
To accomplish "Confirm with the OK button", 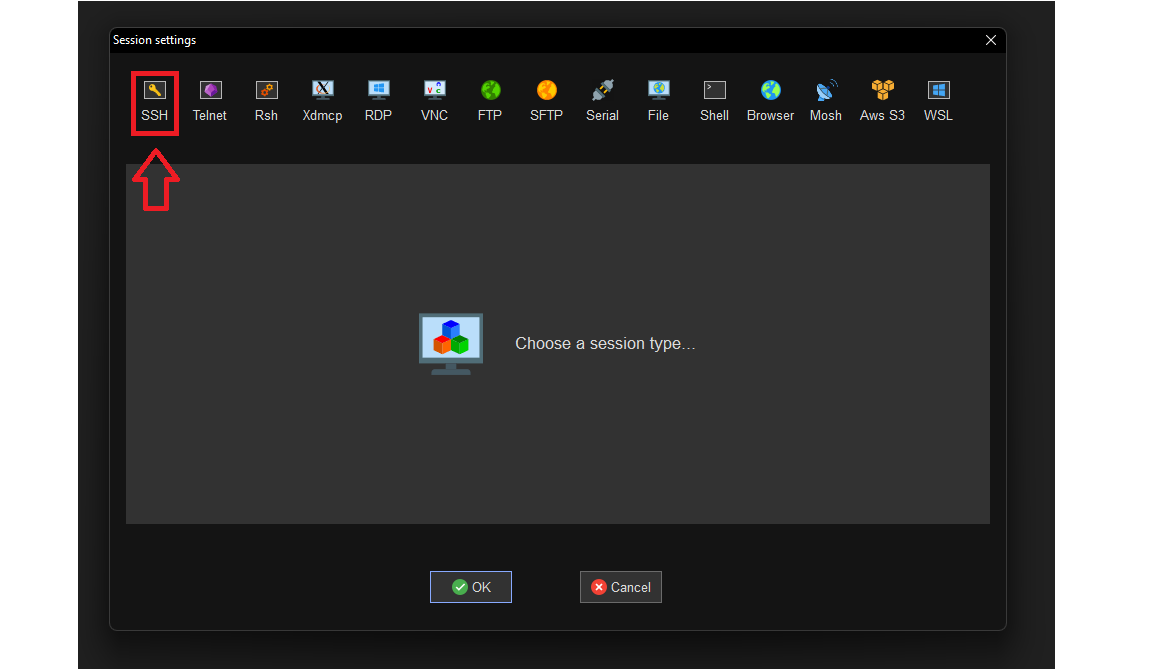I will coord(471,587).
